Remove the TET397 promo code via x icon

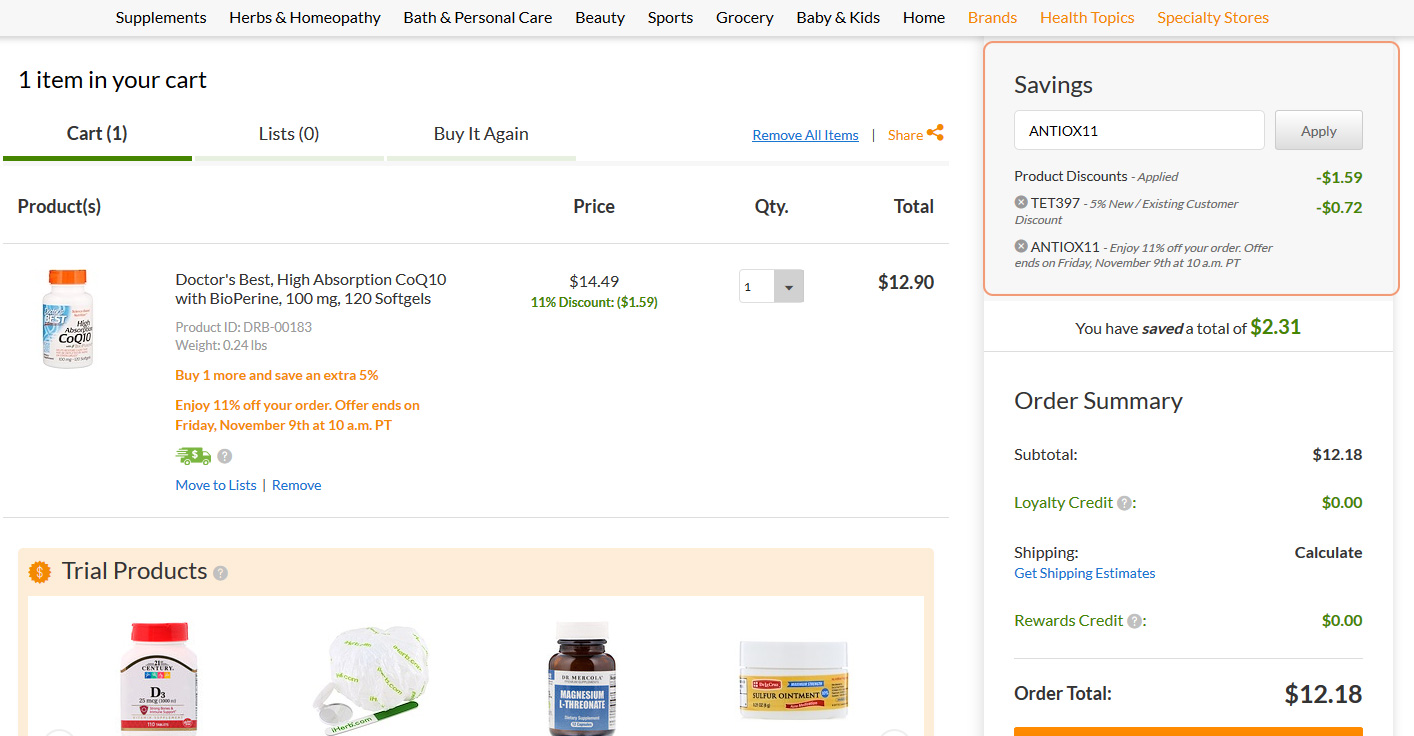tap(1021, 203)
